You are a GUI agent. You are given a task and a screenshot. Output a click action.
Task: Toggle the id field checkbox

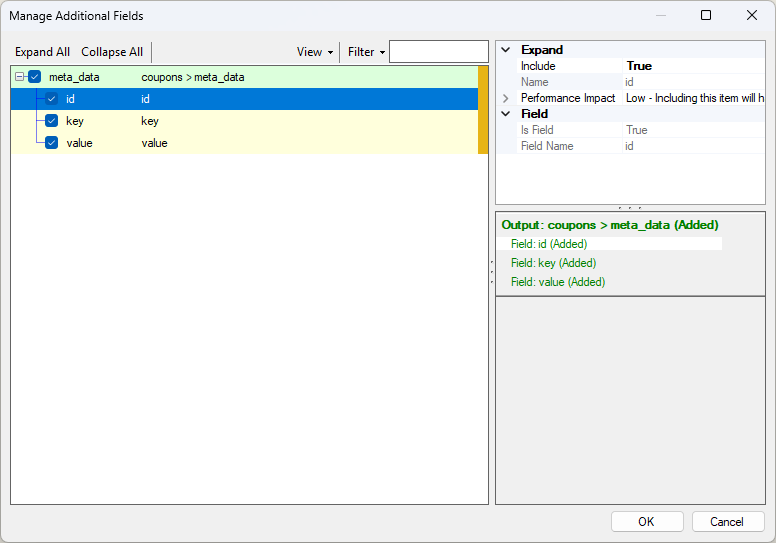51,99
